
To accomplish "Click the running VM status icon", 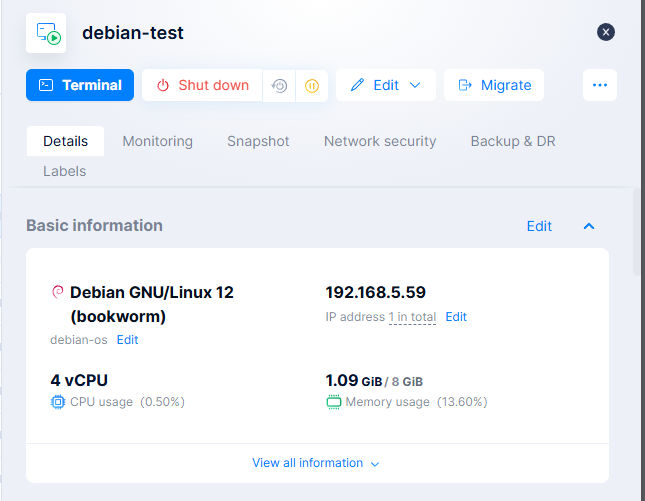I will (46, 33).
